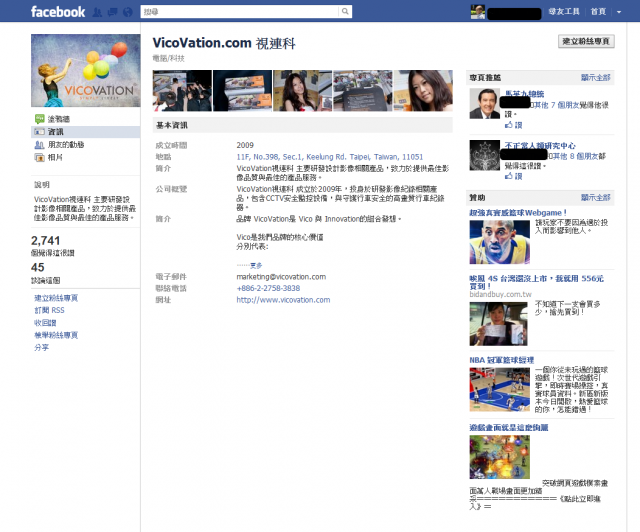Click 顯示全部 in 贊助 section
640x532 pixels.
596,198
